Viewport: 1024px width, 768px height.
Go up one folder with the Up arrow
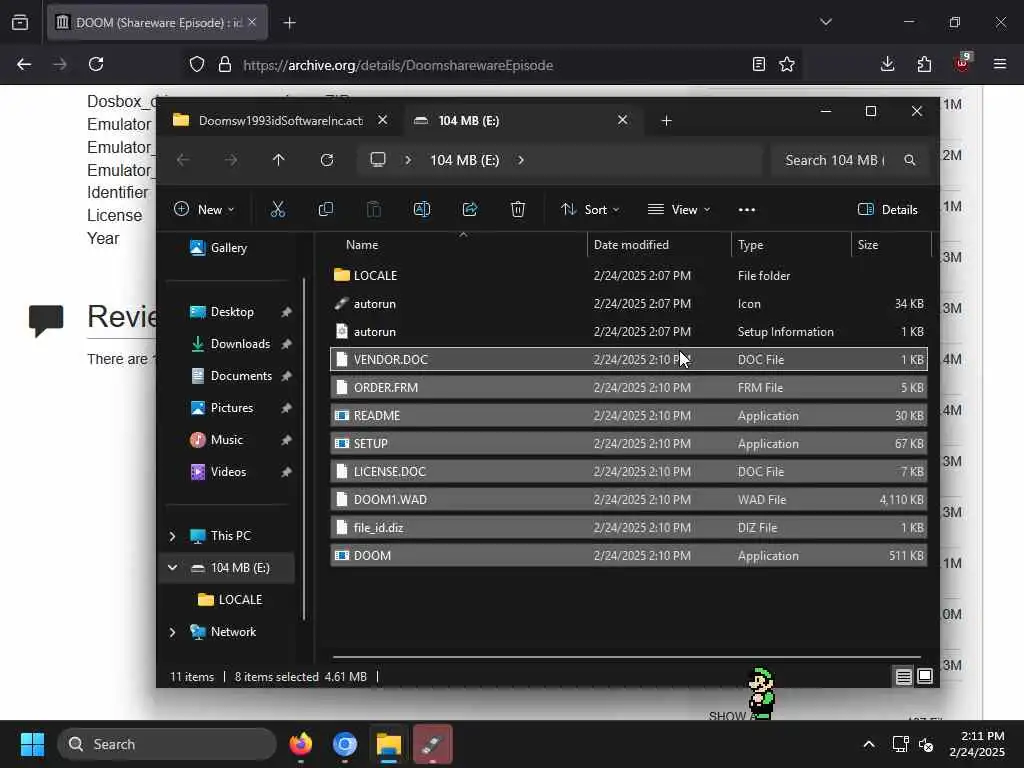point(279,160)
